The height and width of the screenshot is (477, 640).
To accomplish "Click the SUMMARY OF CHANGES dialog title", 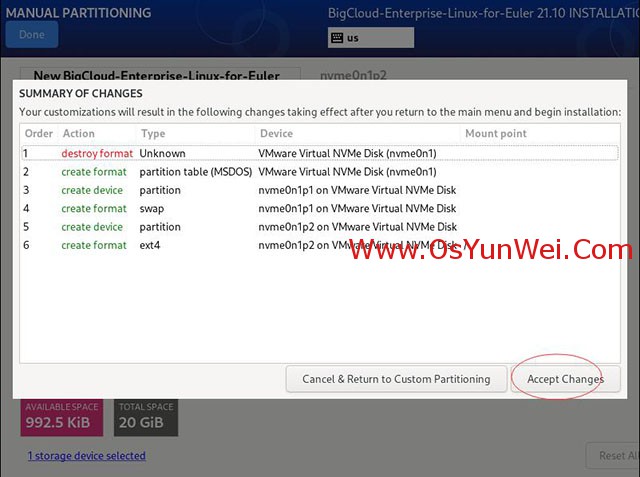I will (x=81, y=93).
